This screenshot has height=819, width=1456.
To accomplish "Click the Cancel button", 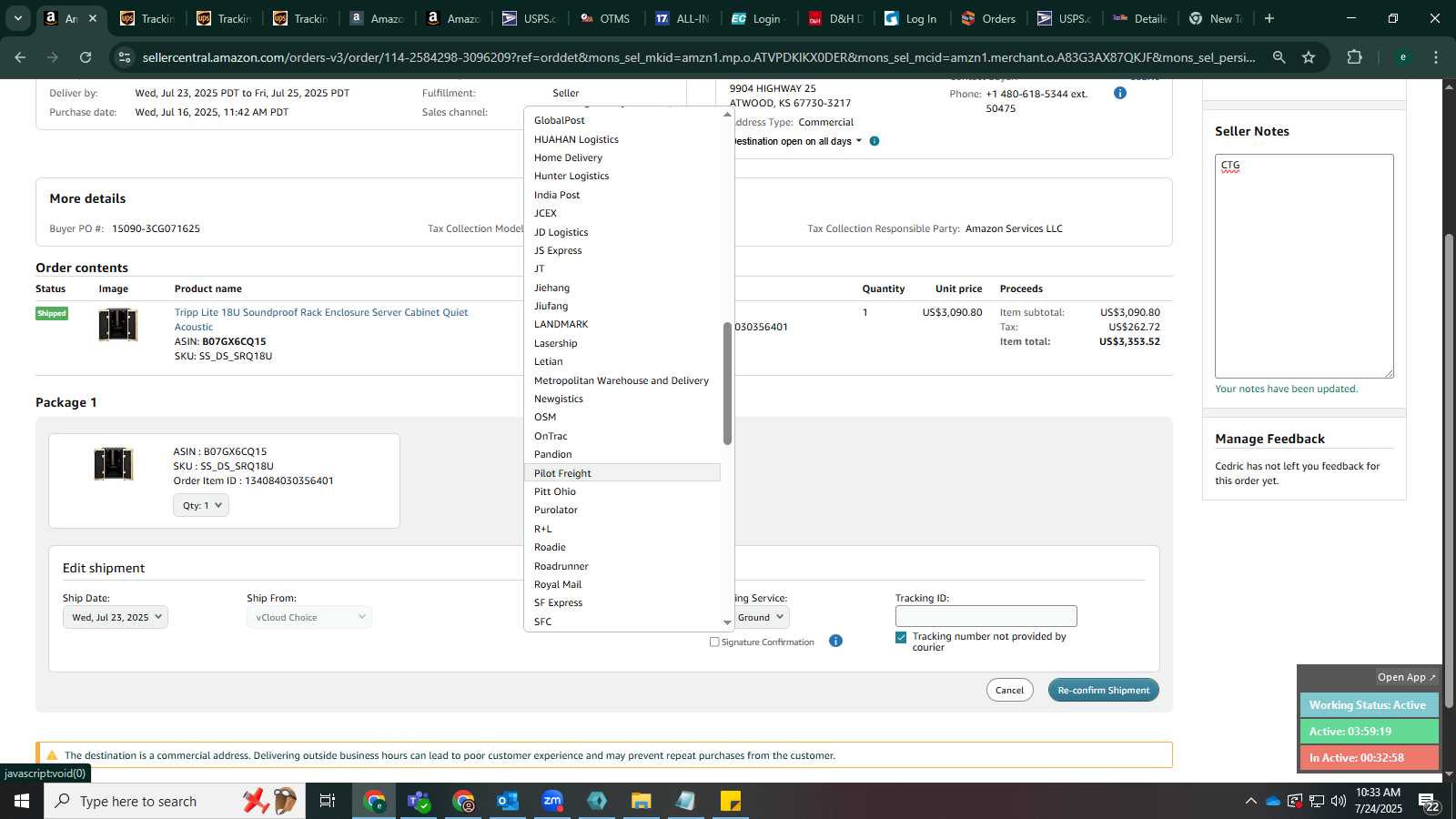I will click(x=1009, y=690).
